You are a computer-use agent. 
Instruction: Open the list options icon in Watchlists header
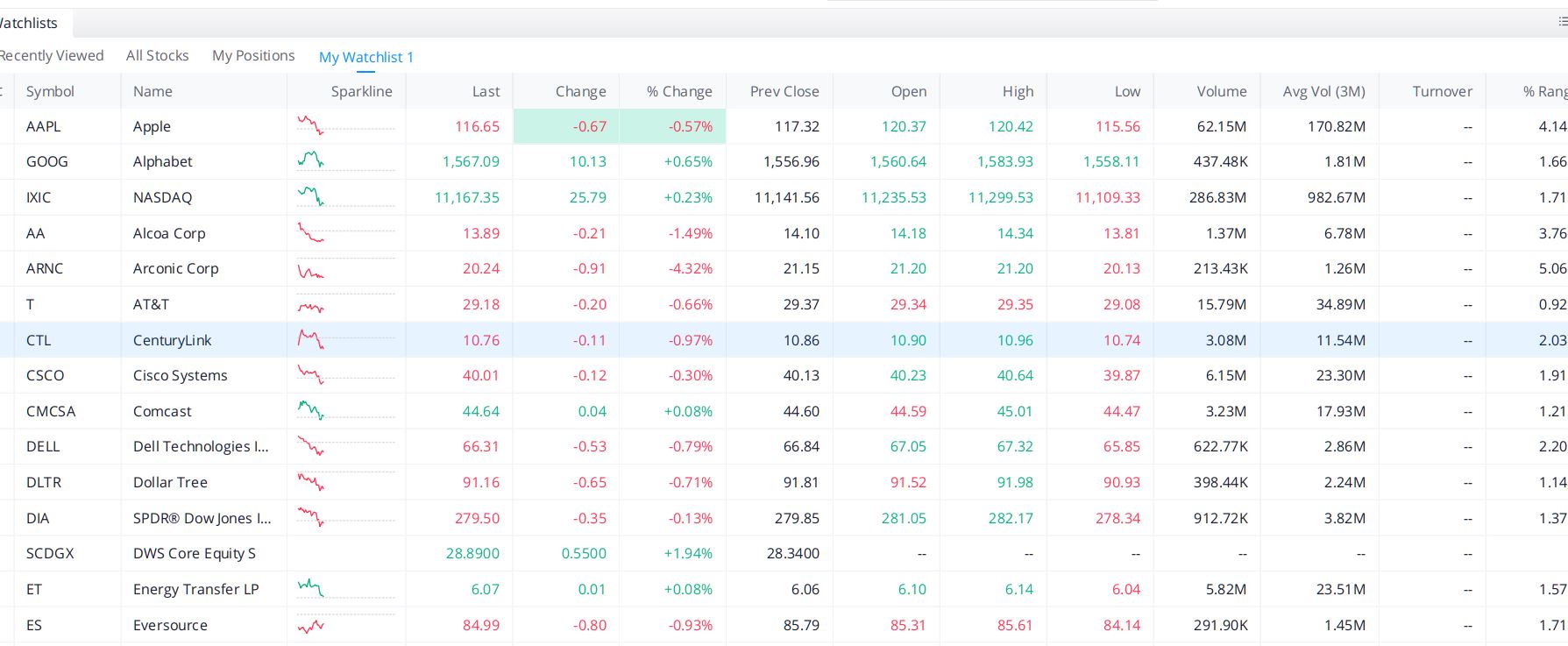[x=1563, y=22]
